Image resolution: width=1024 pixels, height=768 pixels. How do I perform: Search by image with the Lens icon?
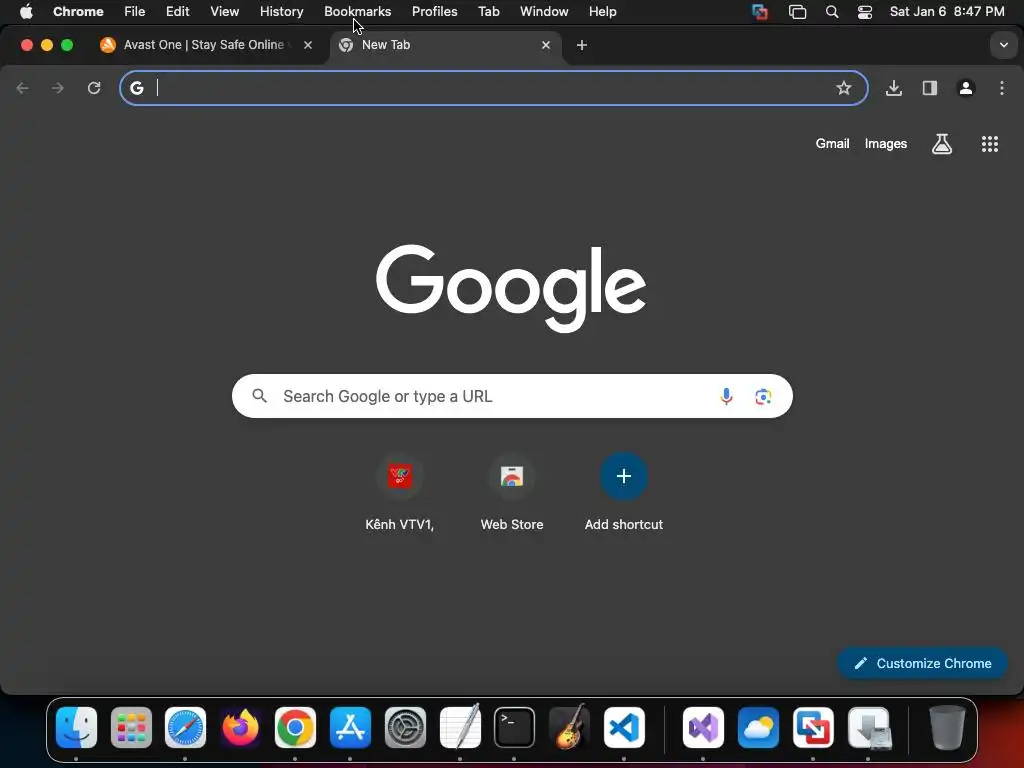[x=763, y=396]
